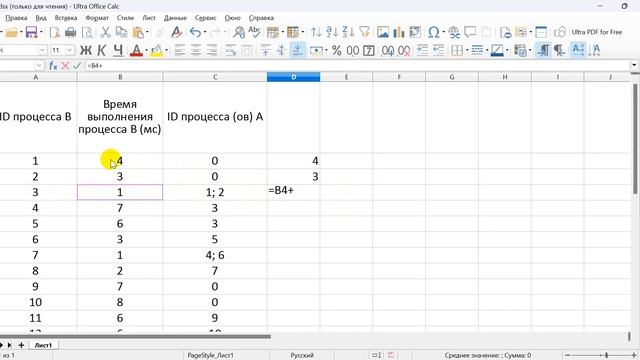Select the Лист1 sheet tab
Image resolution: width=640 pixels, height=360 pixels.
click(x=43, y=345)
